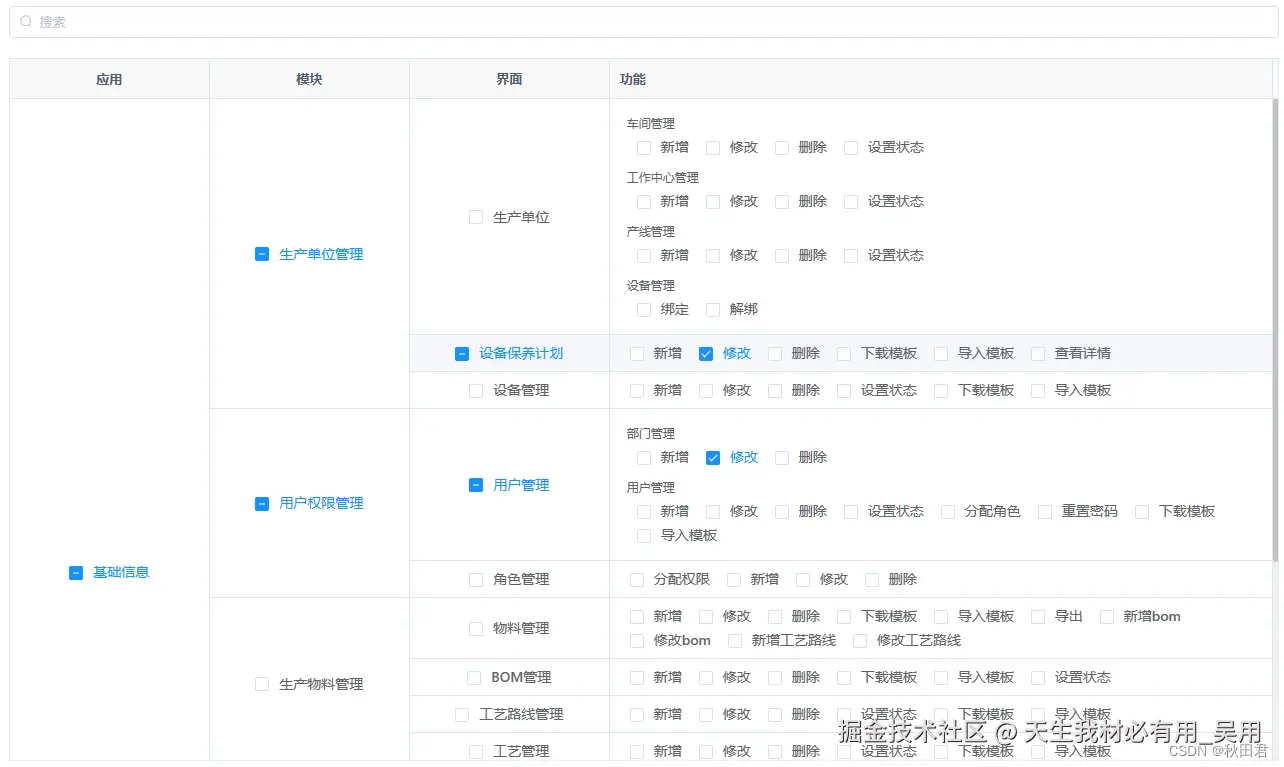Check the 生产物料管理 module checkbox

pyautogui.click(x=261, y=684)
